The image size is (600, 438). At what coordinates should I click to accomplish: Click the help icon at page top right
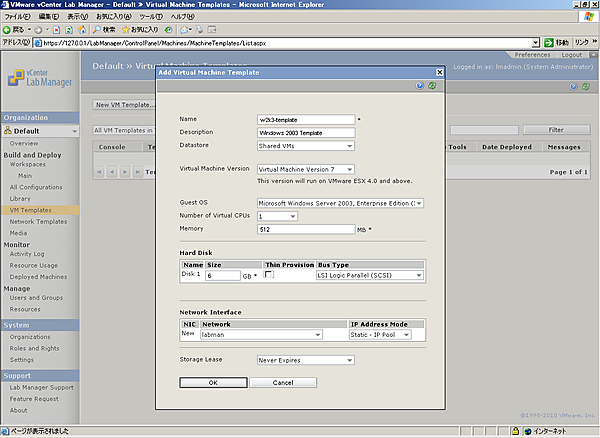[572, 87]
